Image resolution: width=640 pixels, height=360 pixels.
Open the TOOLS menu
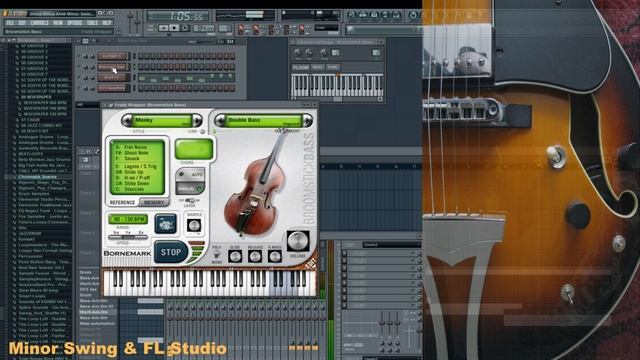[x=93, y=23]
